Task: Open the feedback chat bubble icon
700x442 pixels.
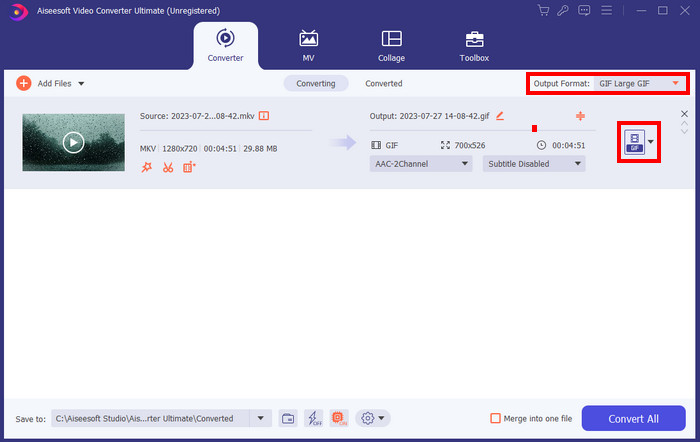Action: coord(584,10)
